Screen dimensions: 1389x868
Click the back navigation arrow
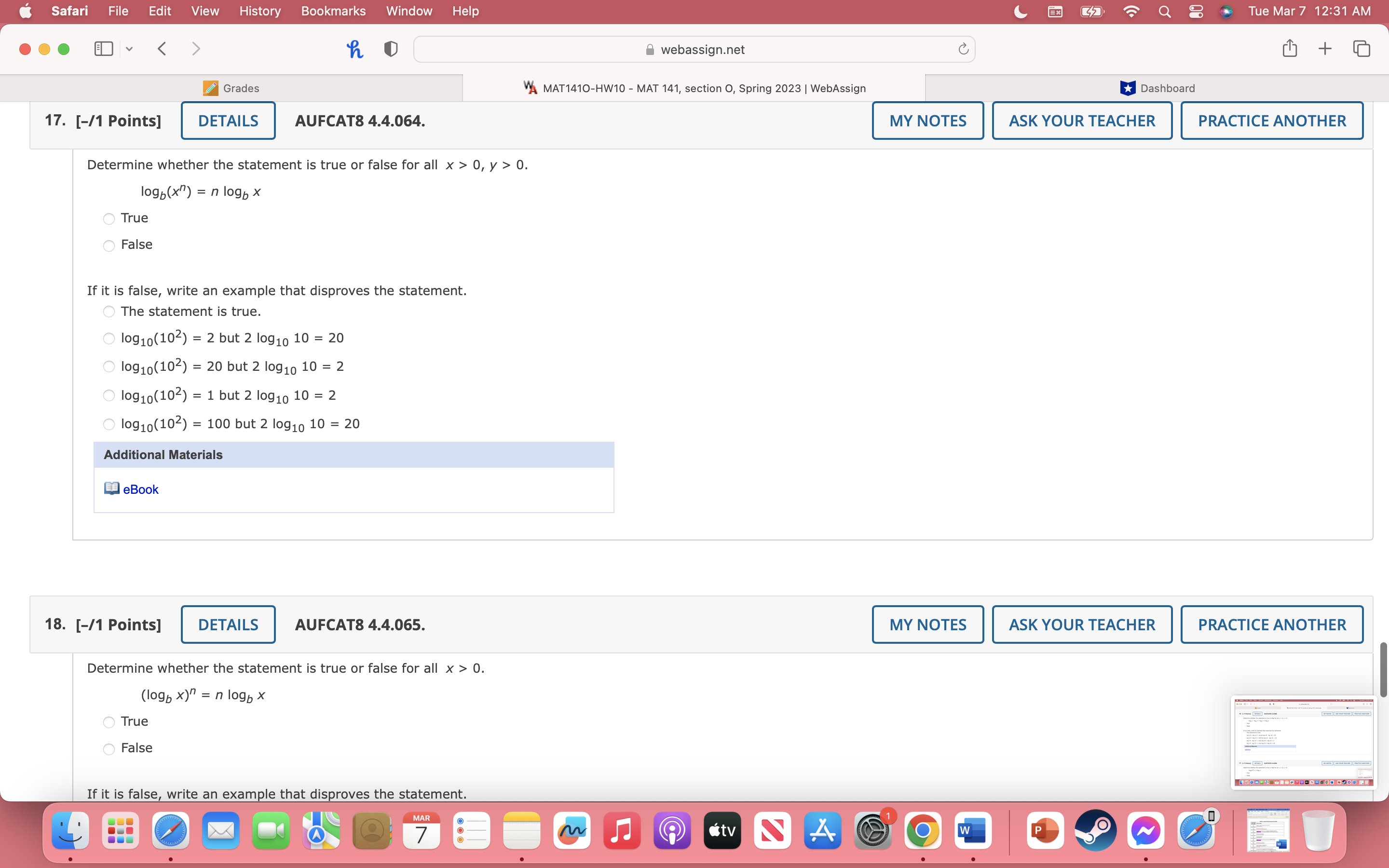pyautogui.click(x=162, y=49)
